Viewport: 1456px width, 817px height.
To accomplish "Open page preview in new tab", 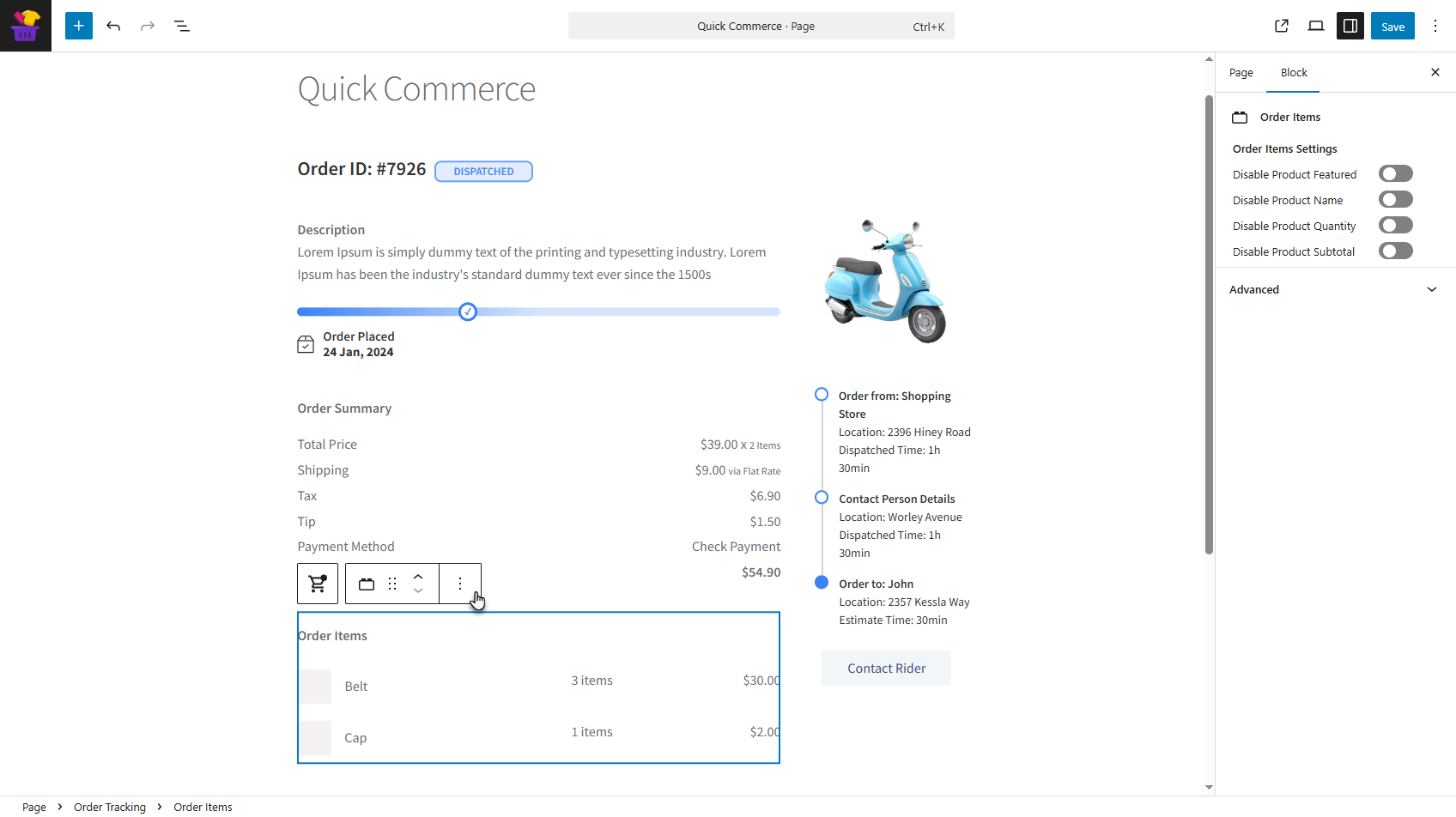I will 1281,26.
